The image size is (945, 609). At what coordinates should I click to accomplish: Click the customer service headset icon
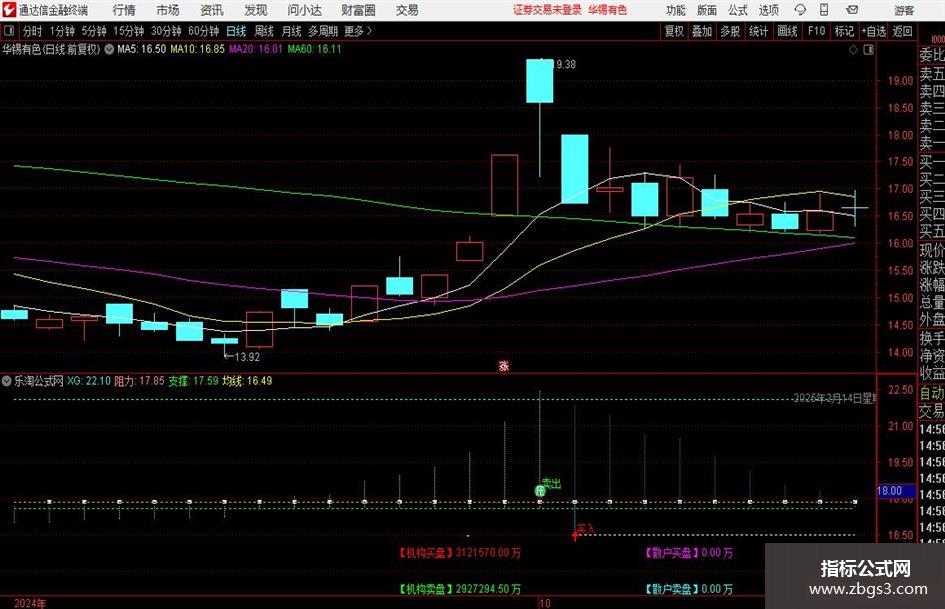tap(800, 10)
